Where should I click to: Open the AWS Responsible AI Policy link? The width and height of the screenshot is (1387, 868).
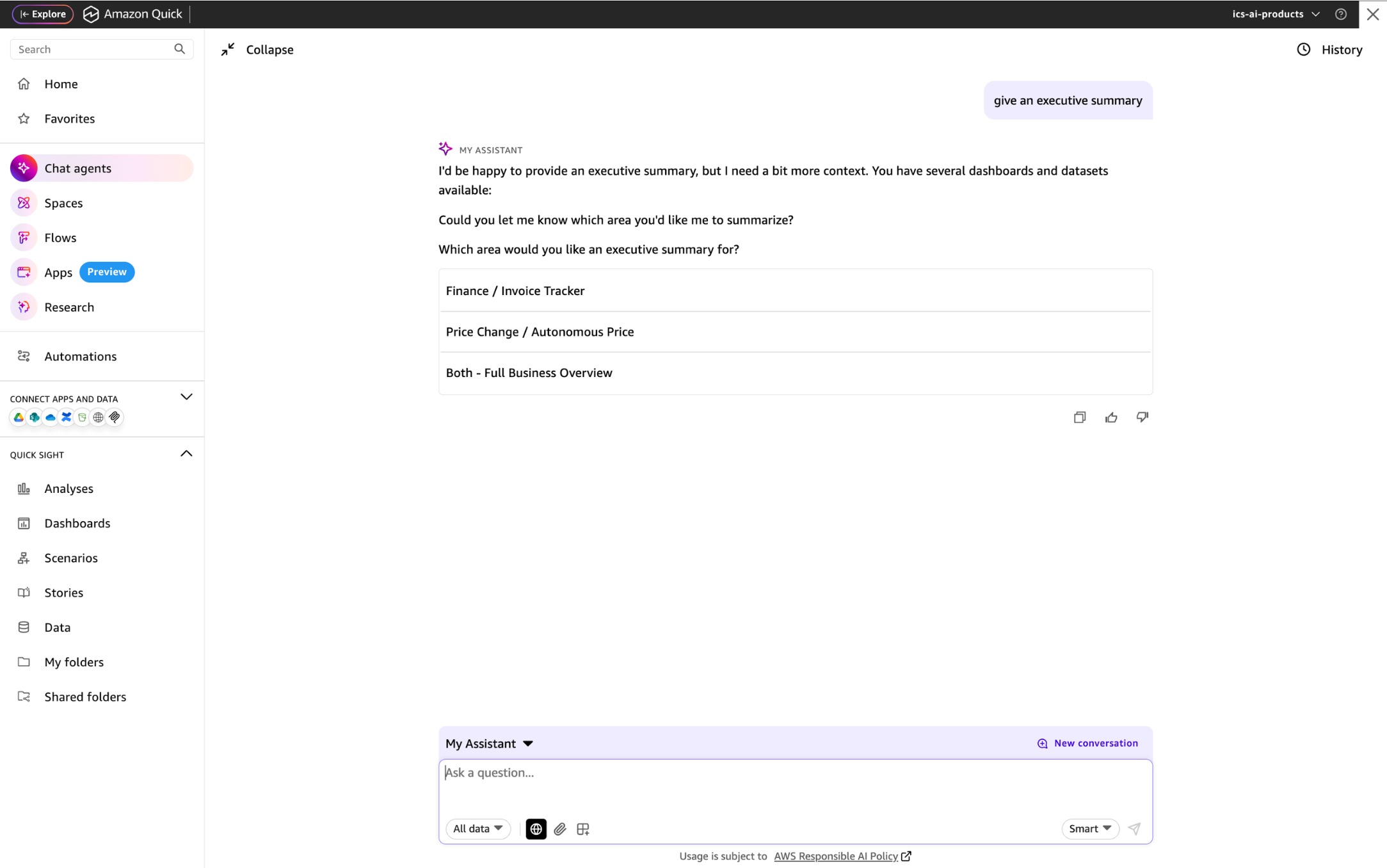coord(836,856)
